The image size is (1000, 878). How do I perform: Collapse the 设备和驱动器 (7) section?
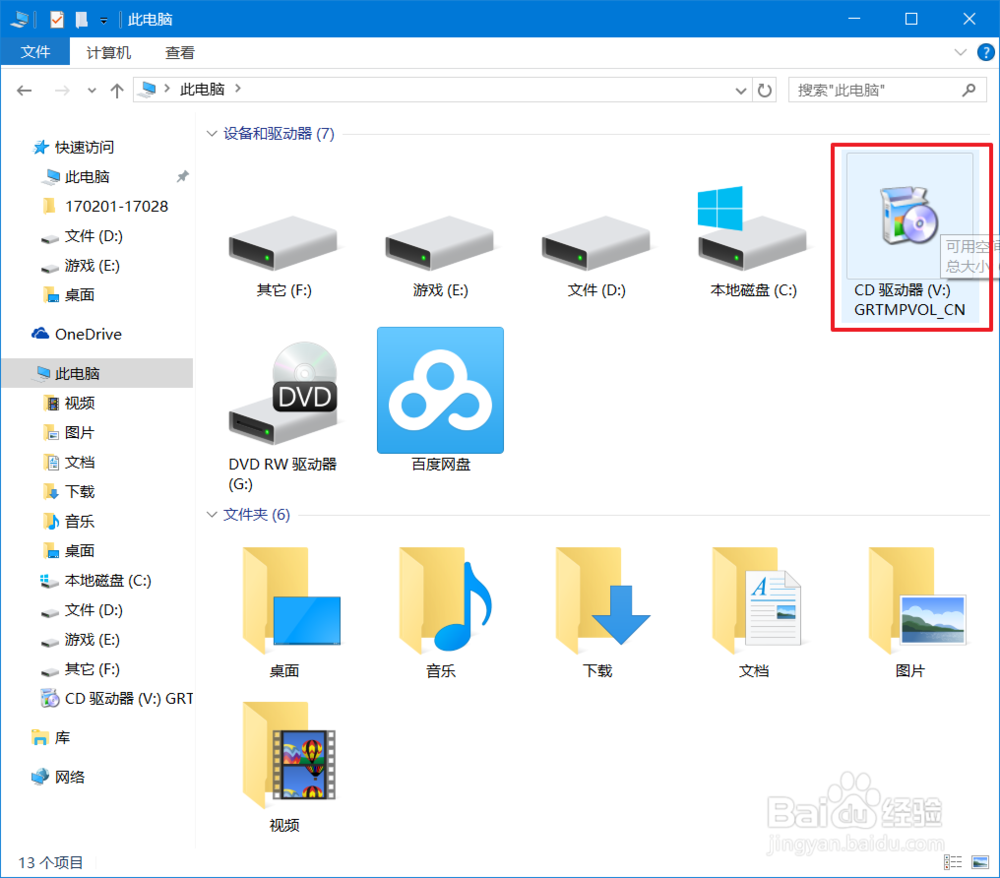click(212, 133)
